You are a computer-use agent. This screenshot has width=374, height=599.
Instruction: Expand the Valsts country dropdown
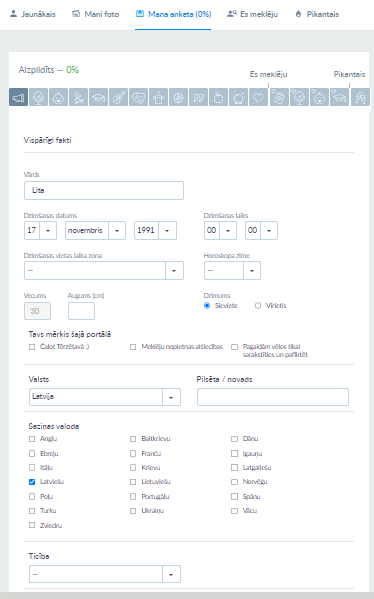pos(105,397)
